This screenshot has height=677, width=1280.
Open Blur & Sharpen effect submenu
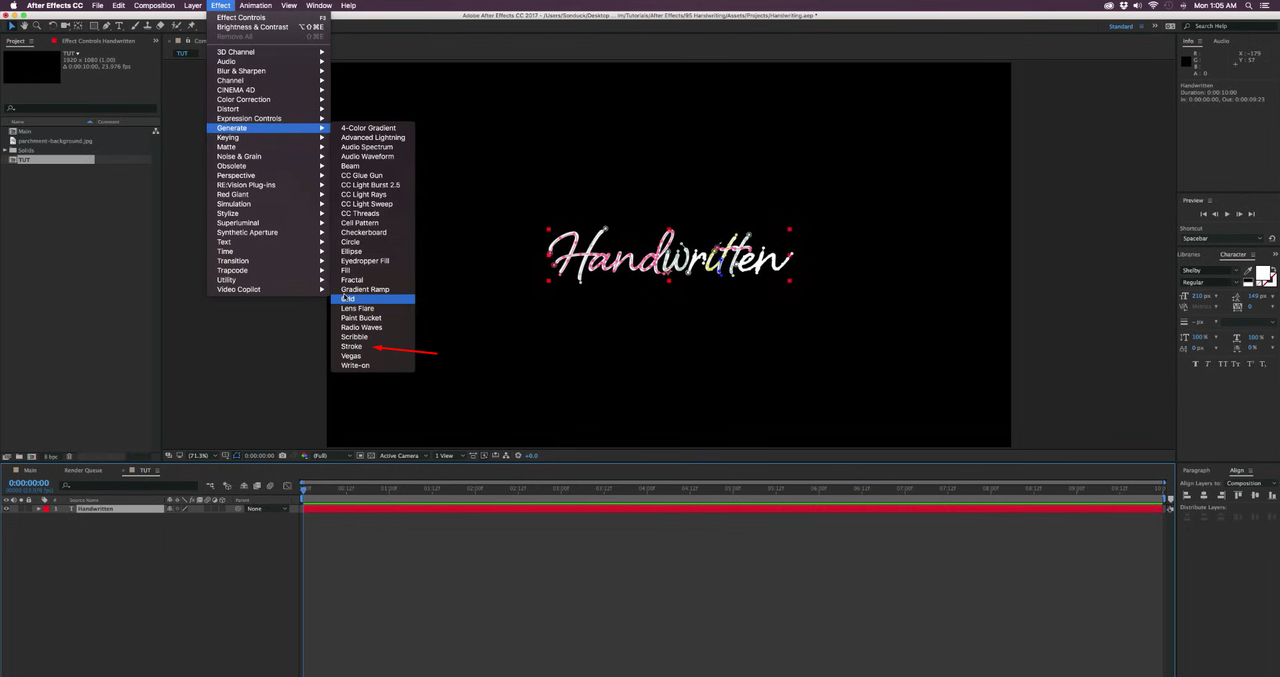[268, 71]
